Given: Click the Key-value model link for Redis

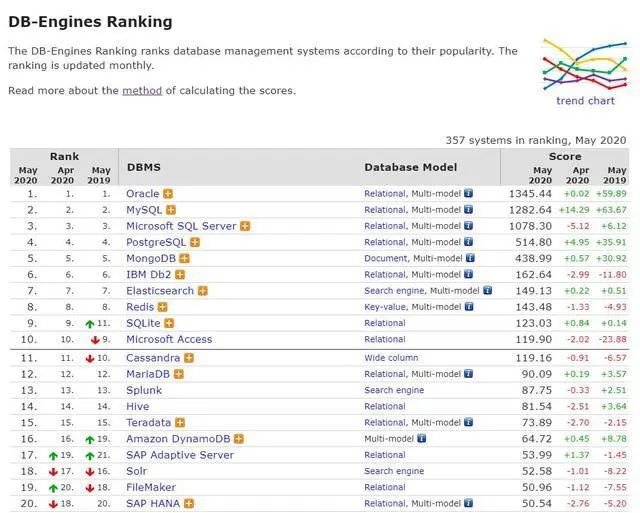Looking at the screenshot, I should (x=385, y=307).
